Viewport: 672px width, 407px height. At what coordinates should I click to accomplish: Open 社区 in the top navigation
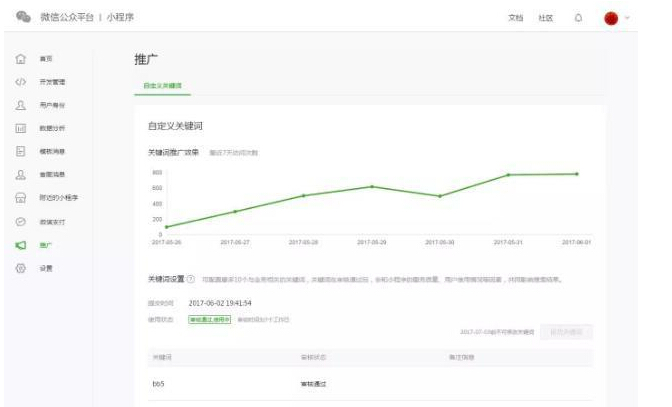pos(546,18)
